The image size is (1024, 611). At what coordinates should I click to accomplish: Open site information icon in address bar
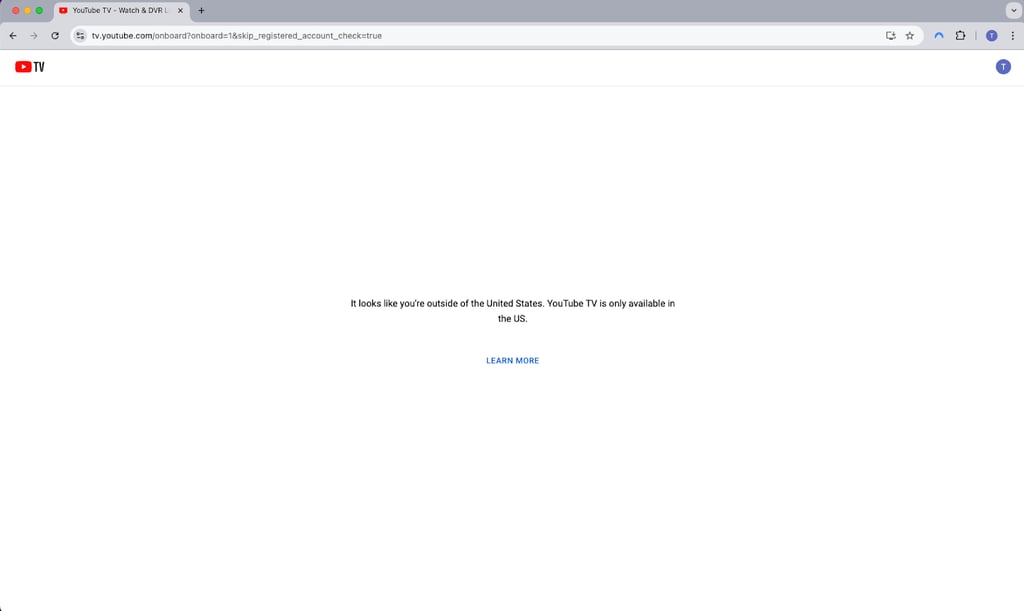tap(80, 36)
